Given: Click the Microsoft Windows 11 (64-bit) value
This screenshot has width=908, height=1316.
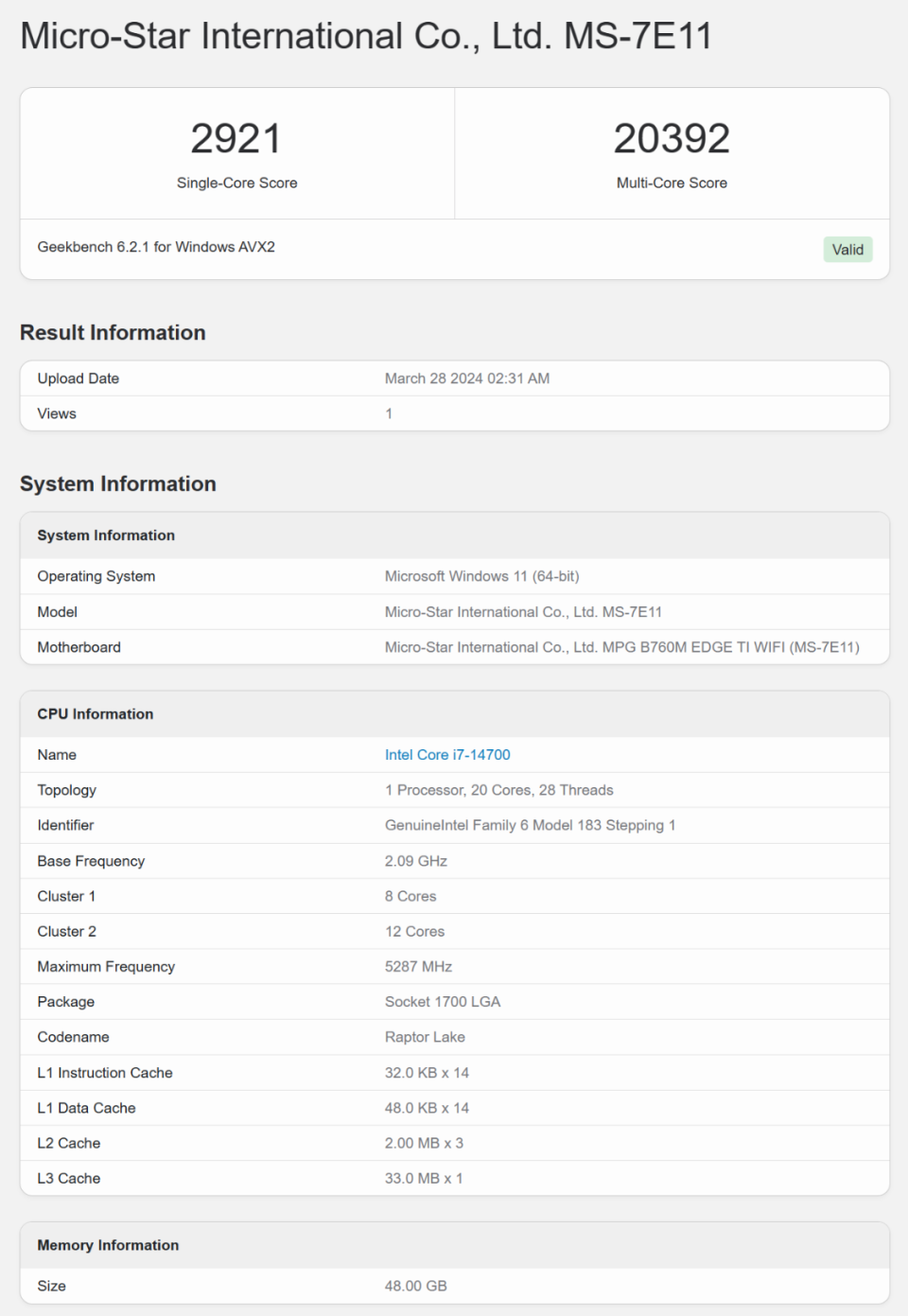Looking at the screenshot, I should [482, 576].
